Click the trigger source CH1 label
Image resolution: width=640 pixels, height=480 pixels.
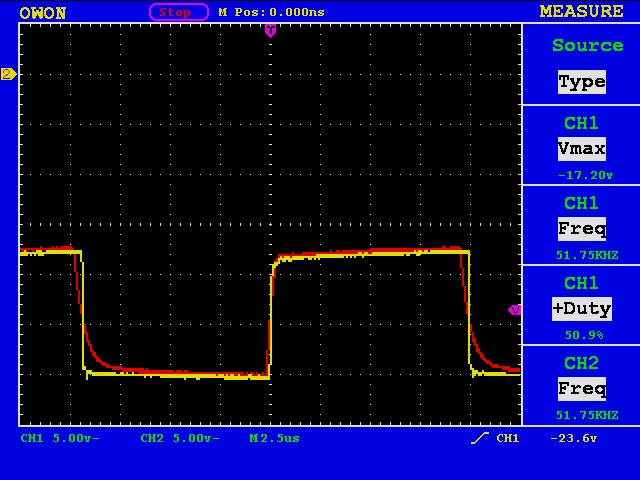pyautogui.click(x=507, y=438)
